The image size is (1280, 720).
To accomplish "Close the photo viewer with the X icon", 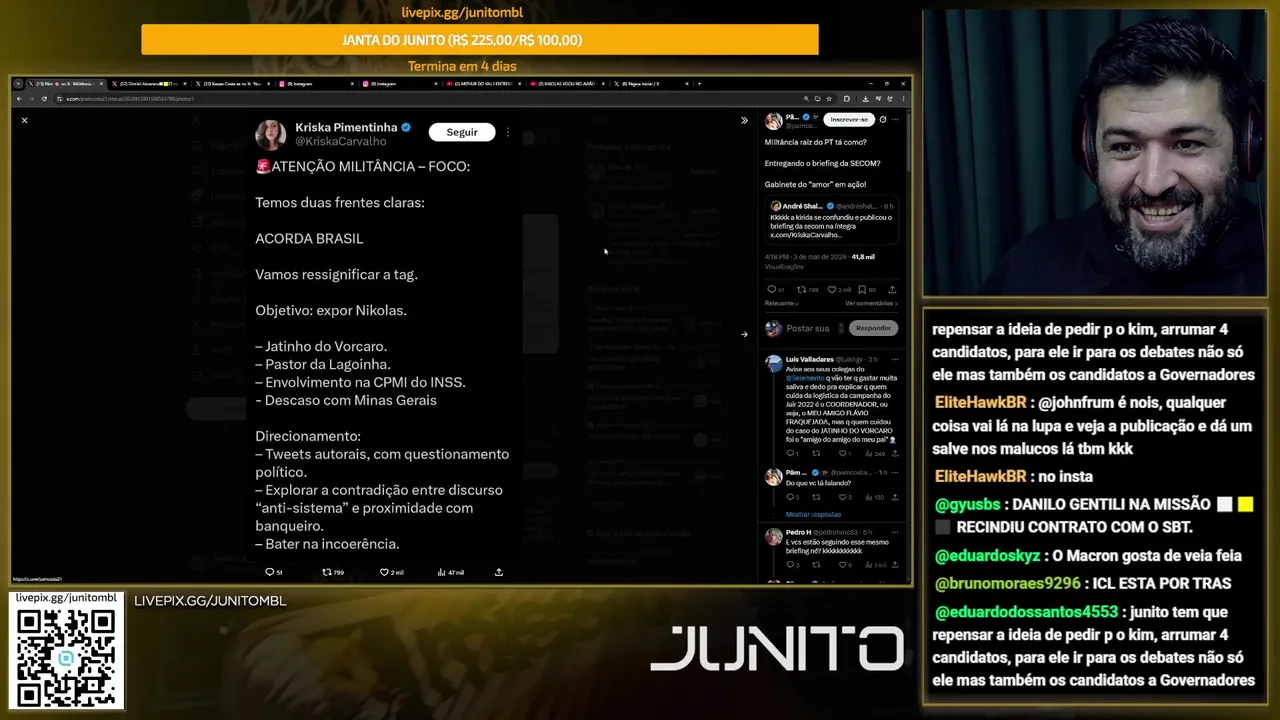I will point(24,120).
